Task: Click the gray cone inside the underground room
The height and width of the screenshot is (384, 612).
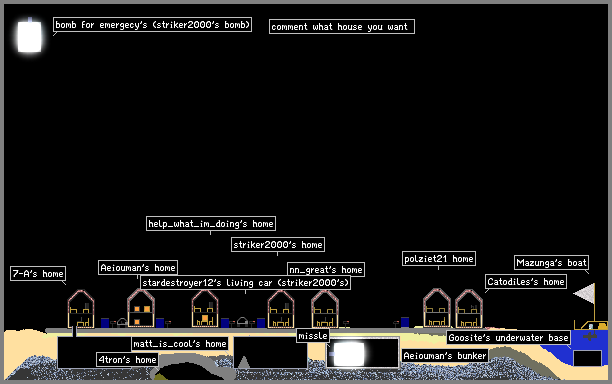Action: tap(244, 362)
